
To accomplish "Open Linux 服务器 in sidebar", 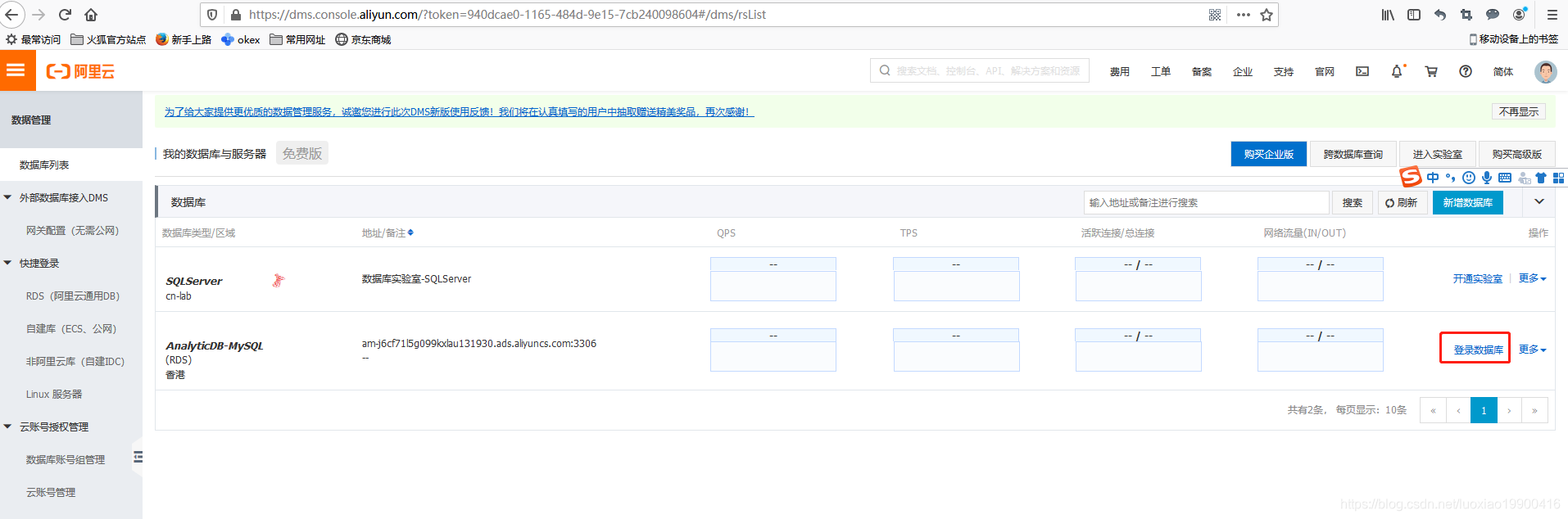I will 54,395.
